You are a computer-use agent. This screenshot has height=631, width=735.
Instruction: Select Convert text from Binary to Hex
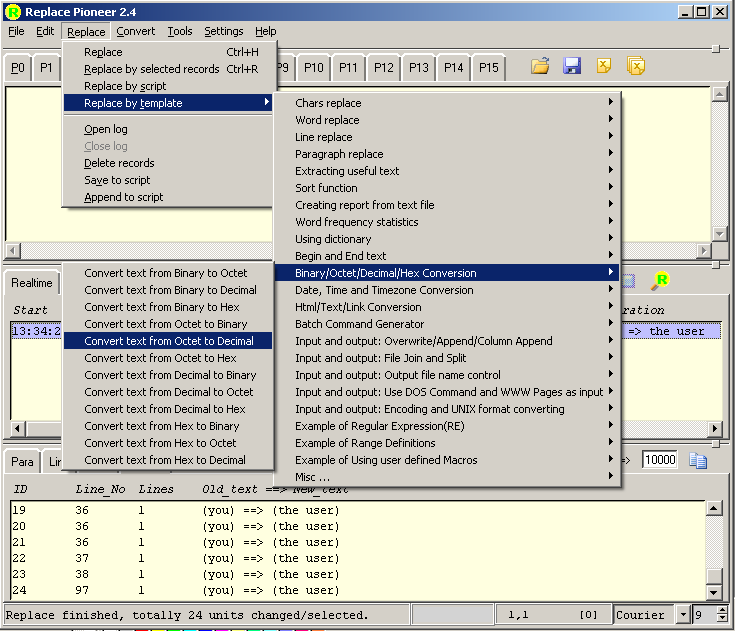tap(162, 307)
